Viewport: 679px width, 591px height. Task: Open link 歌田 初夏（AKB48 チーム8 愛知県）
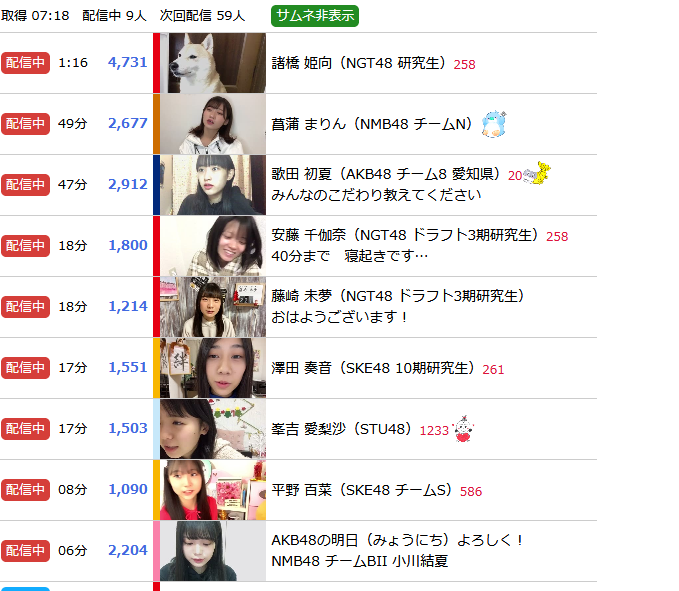click(386, 174)
